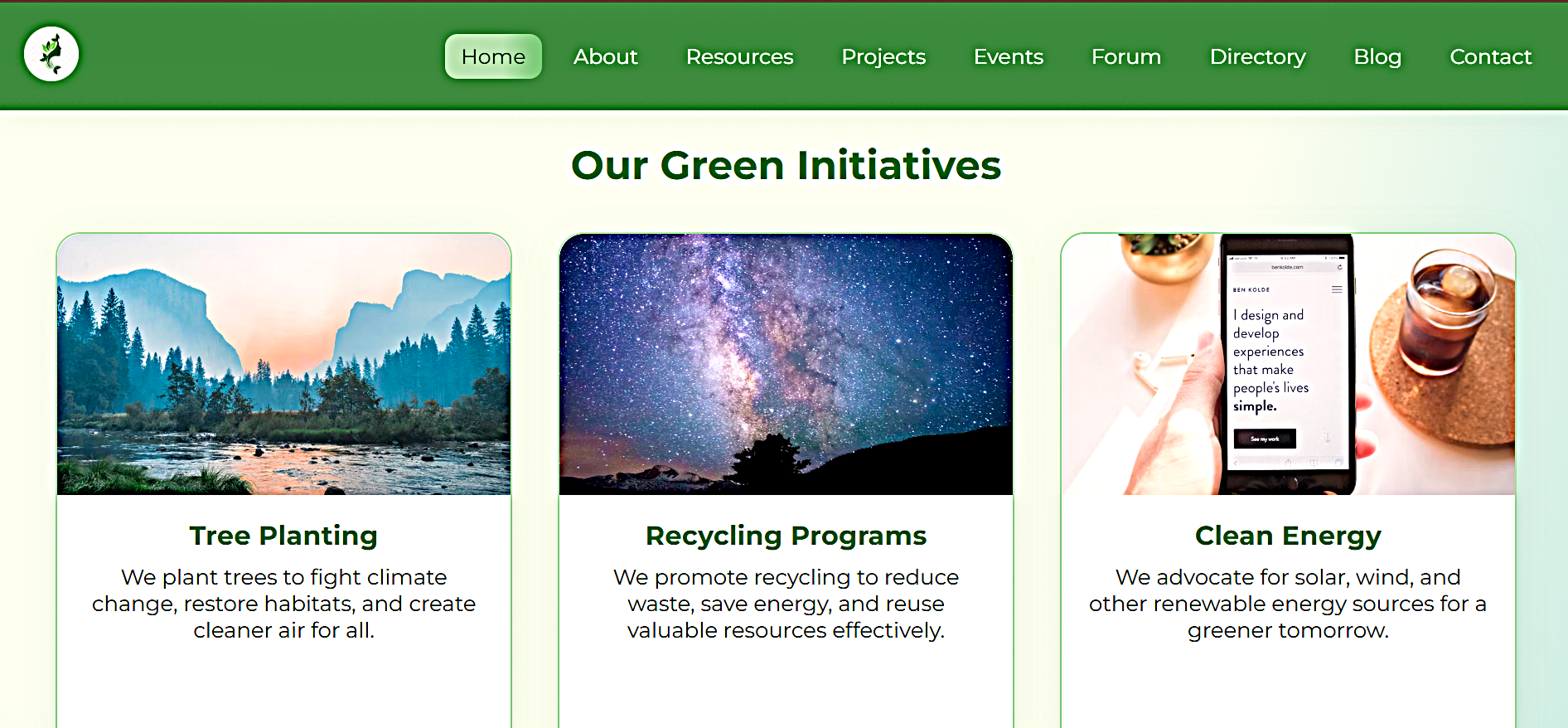Open the Home nav item
Screen dimensions: 1568x728
click(x=493, y=56)
